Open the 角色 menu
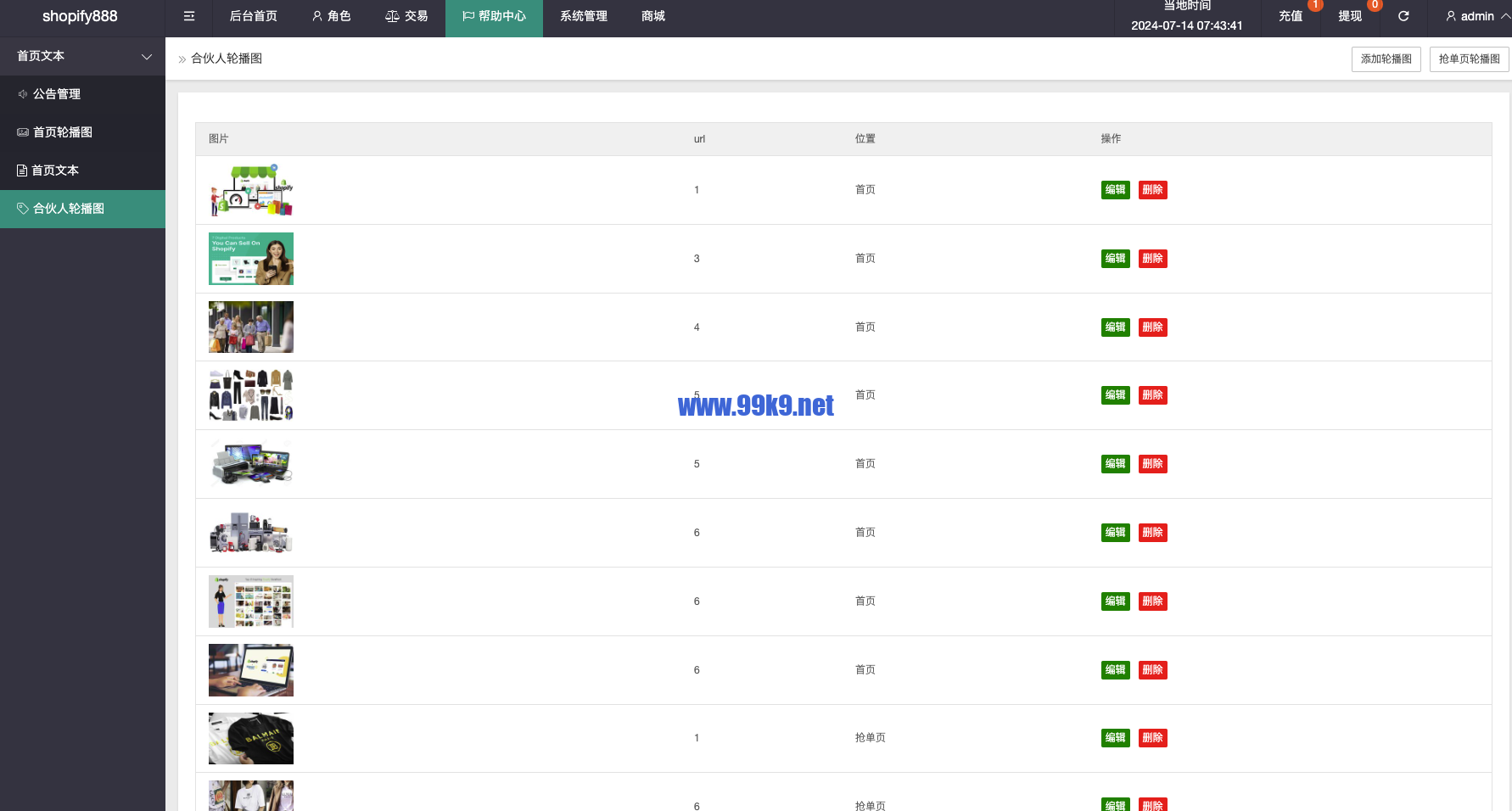This screenshot has height=811, width=1512. (x=331, y=16)
